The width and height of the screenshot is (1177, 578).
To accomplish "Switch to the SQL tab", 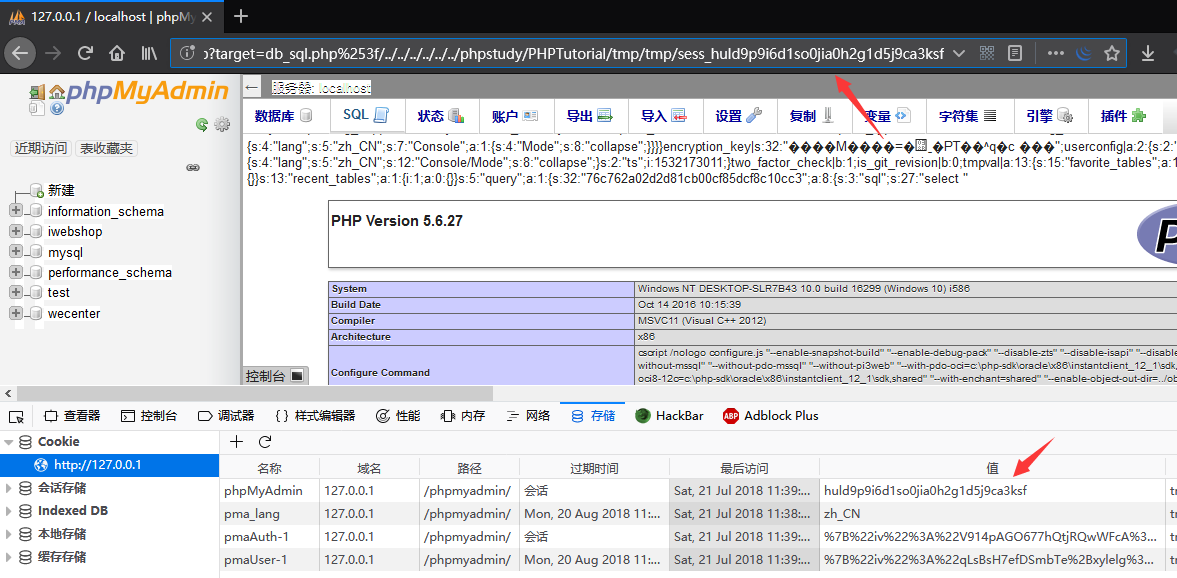I will pos(366,115).
